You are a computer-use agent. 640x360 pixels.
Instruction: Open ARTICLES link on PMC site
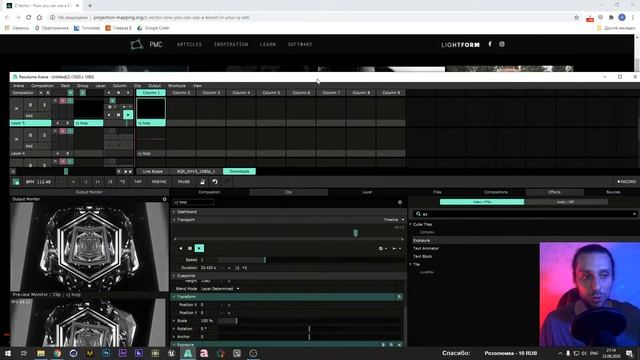[x=189, y=44]
